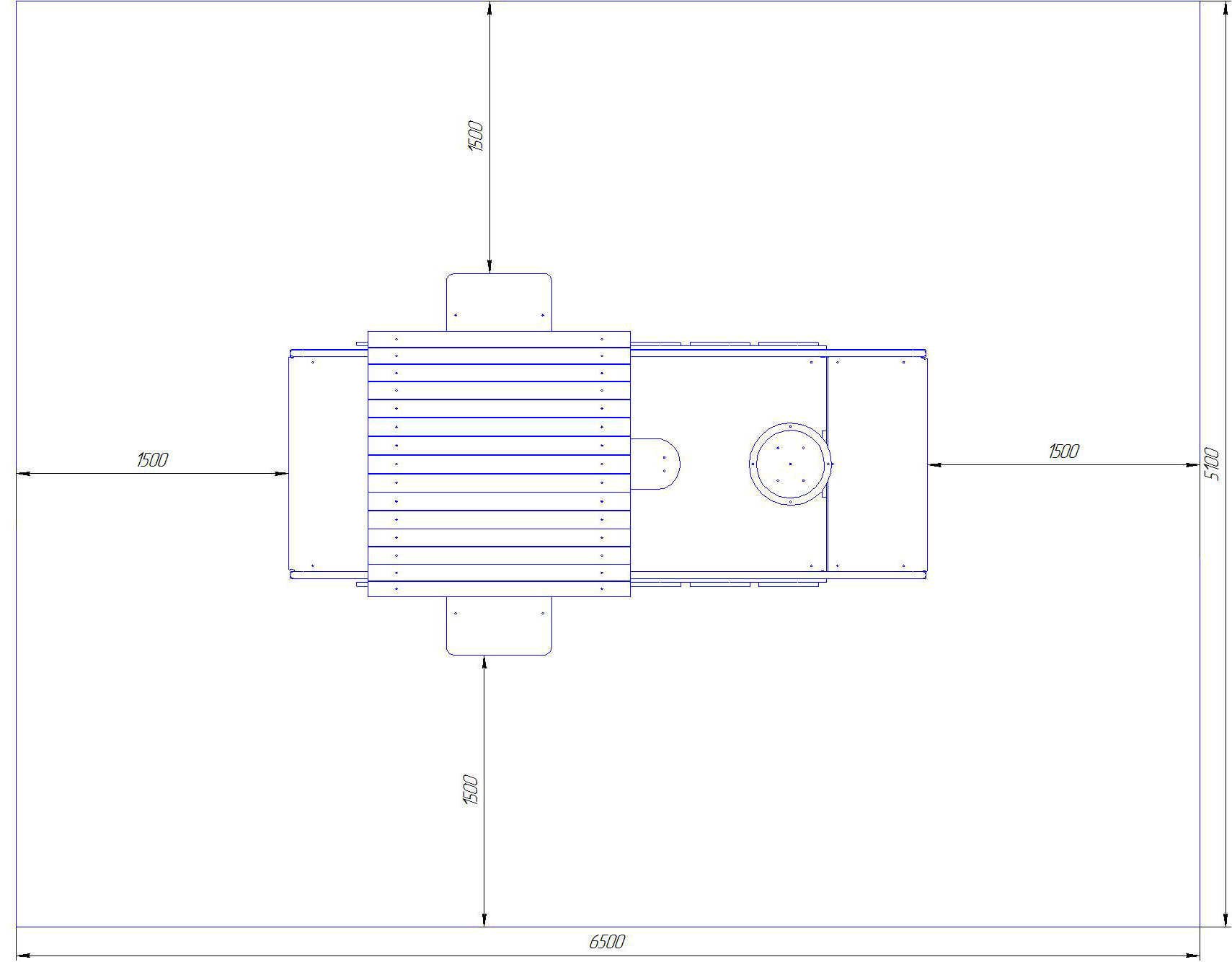Select the half-round tab beside the slats
Screen dimensions: 1232x962
point(655,464)
